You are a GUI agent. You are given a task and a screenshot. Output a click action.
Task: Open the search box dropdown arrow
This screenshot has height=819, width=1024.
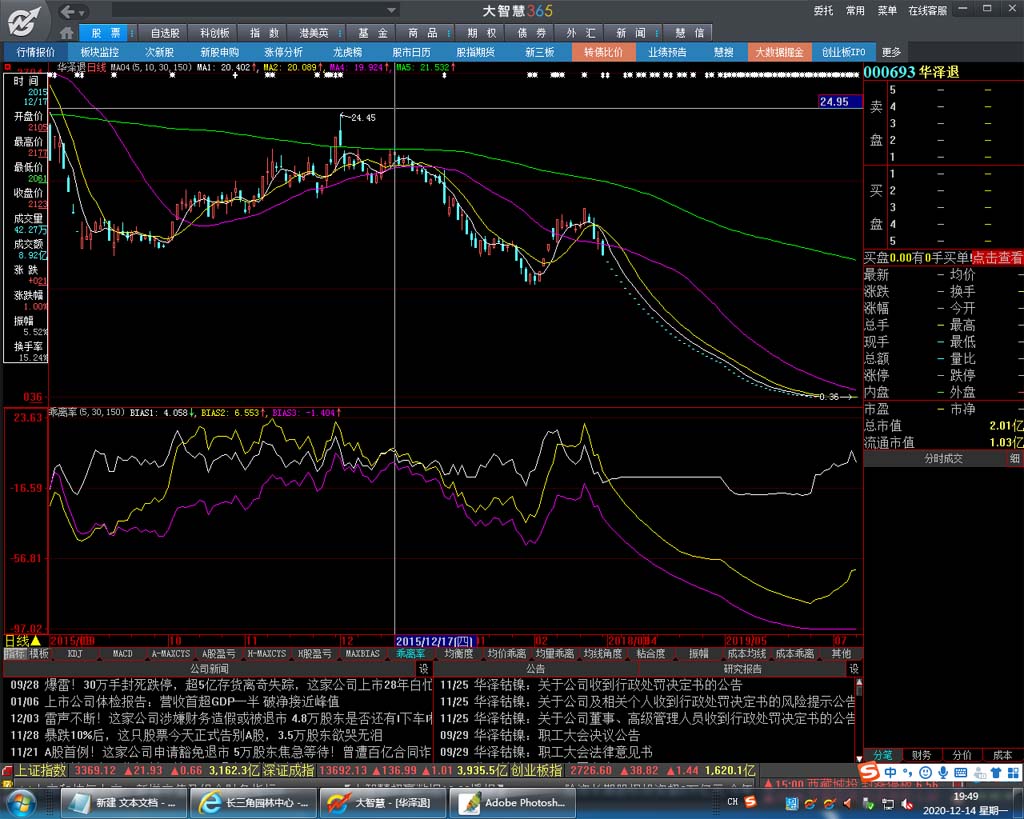pyautogui.click(x=391, y=10)
